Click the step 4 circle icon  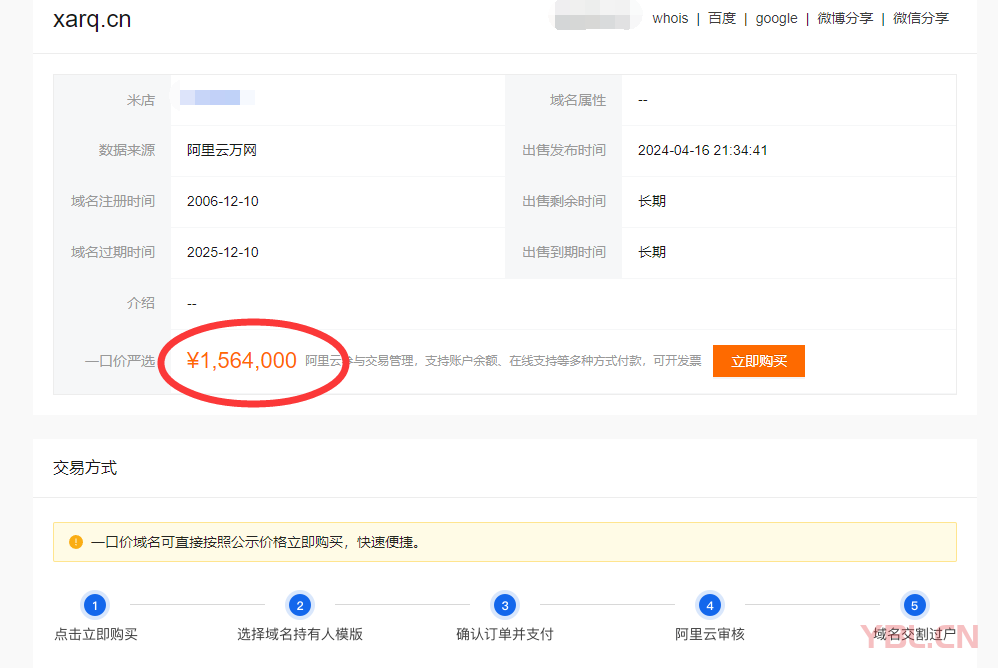pyautogui.click(x=709, y=605)
